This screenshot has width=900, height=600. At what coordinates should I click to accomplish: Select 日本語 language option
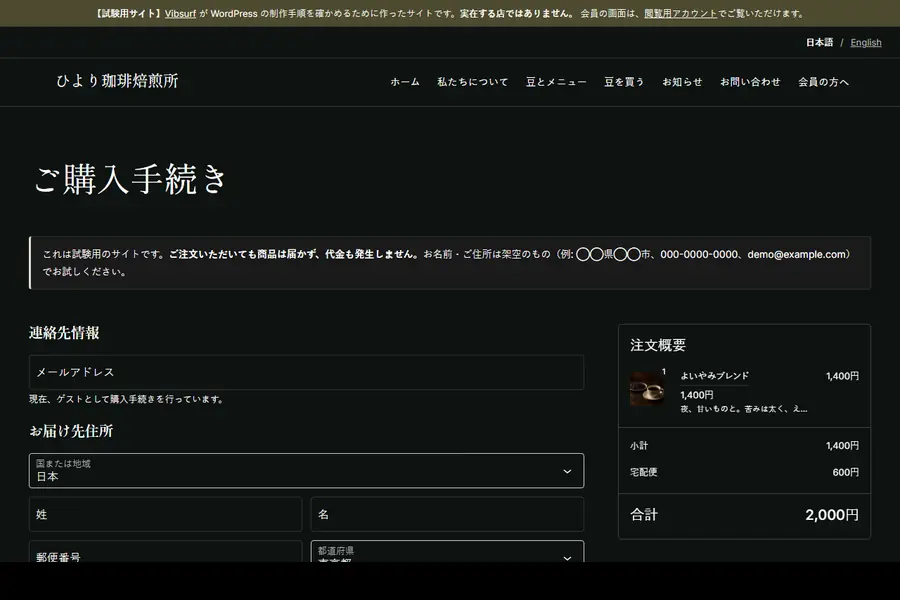pyautogui.click(x=819, y=42)
